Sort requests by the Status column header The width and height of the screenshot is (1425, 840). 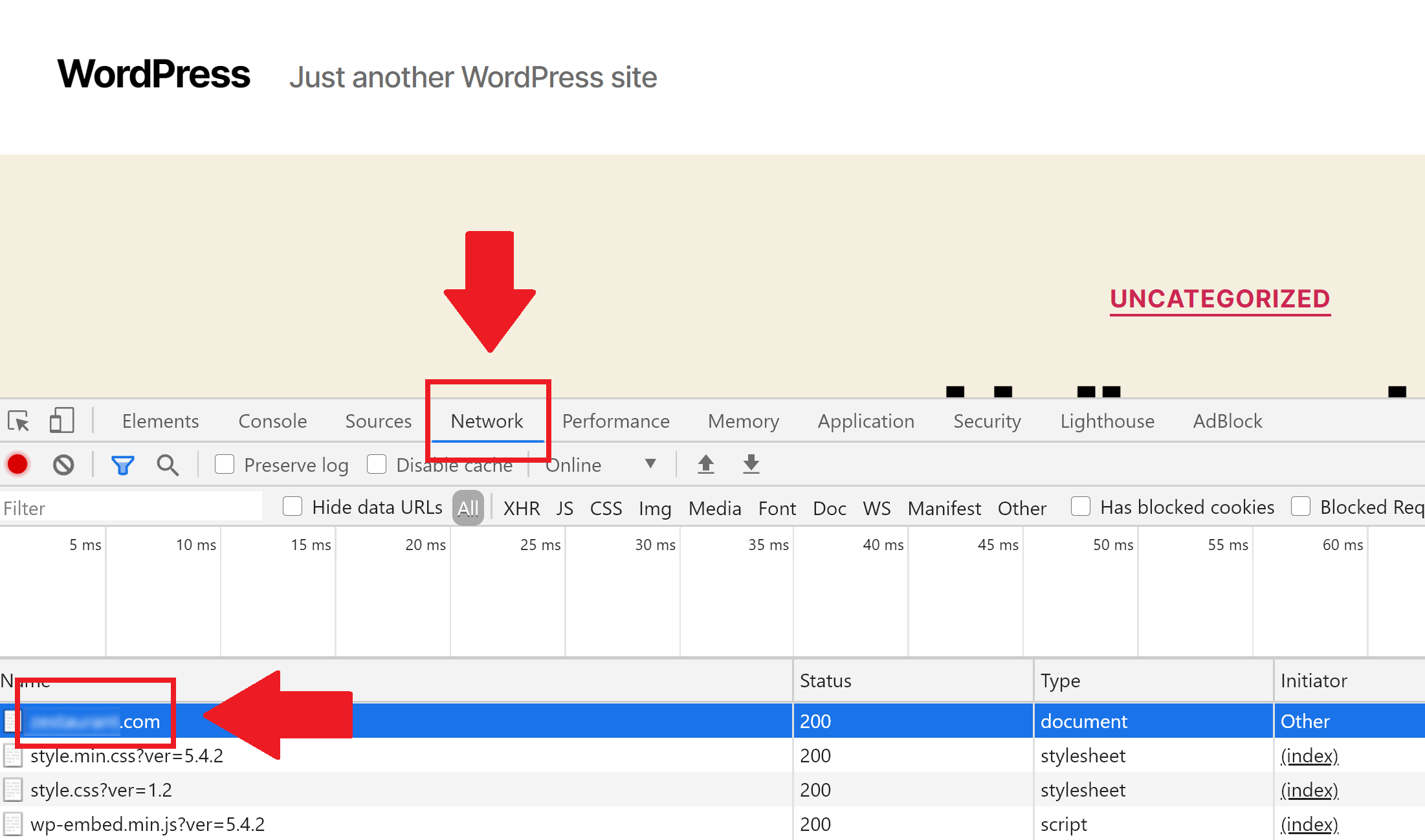point(825,681)
